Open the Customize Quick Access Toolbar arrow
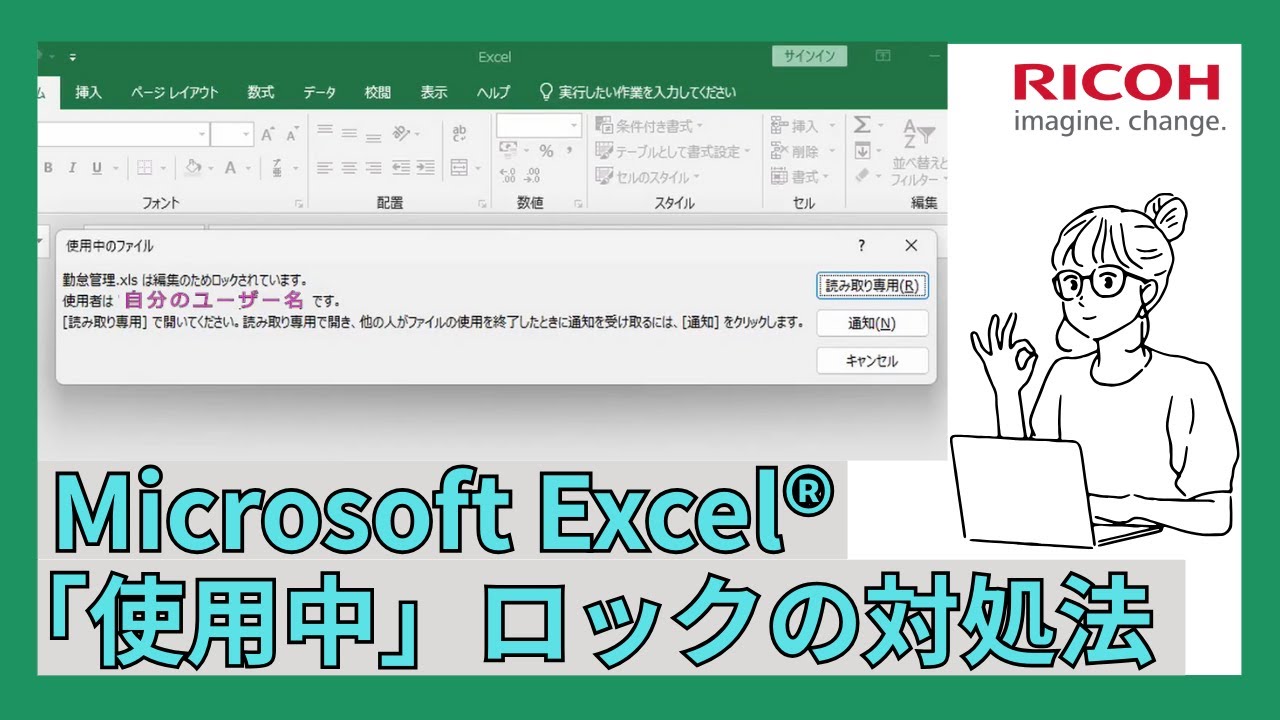Image resolution: width=1280 pixels, height=720 pixels. pos(73,57)
